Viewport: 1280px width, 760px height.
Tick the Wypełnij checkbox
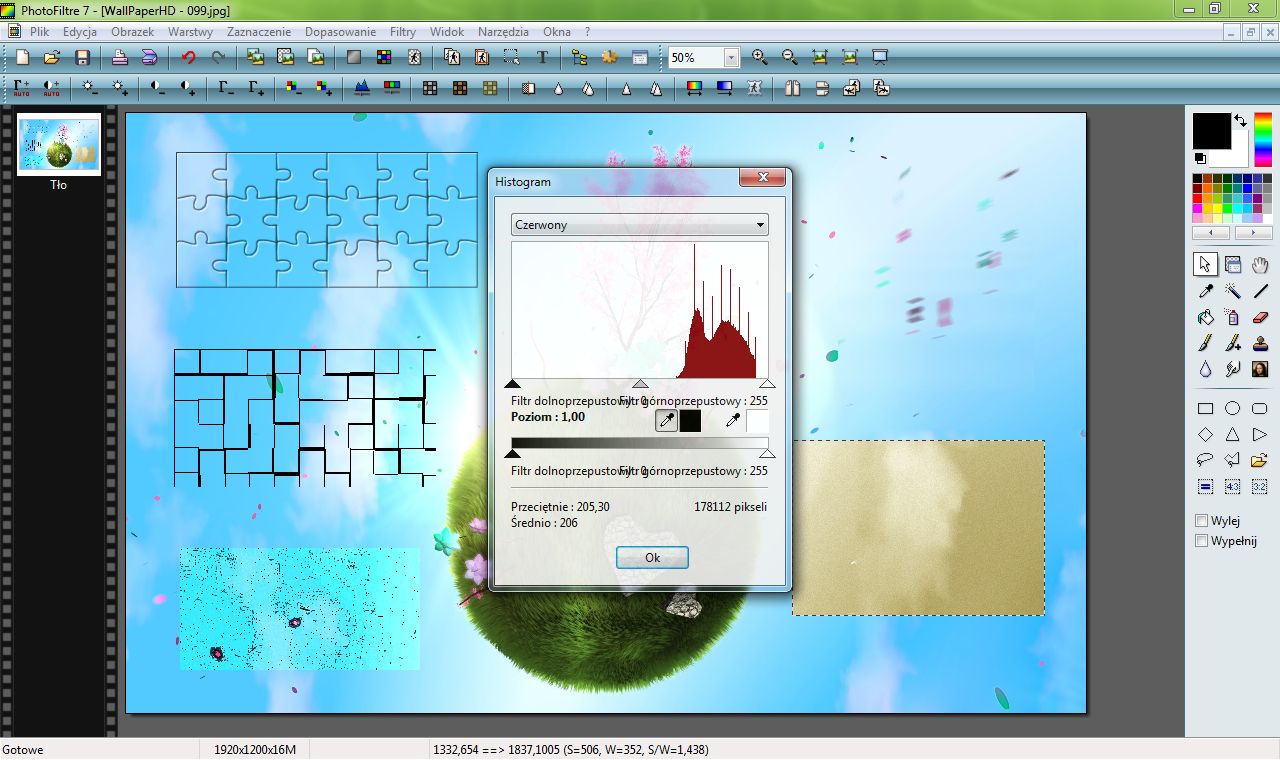(1202, 541)
